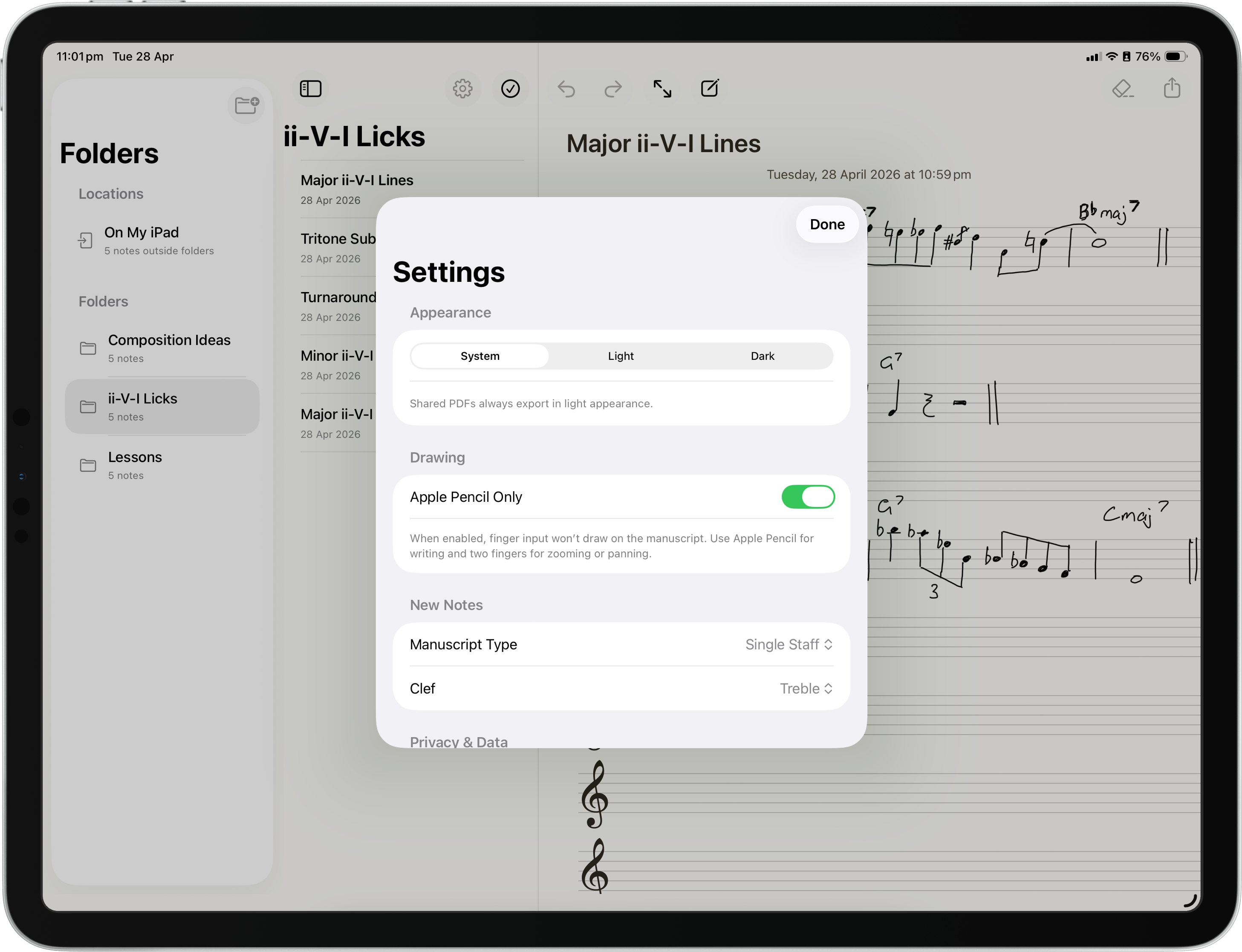Screen dimensions: 1242x952
Task: Open Manuscript Type Single Staff dropdown
Action: 789,644
